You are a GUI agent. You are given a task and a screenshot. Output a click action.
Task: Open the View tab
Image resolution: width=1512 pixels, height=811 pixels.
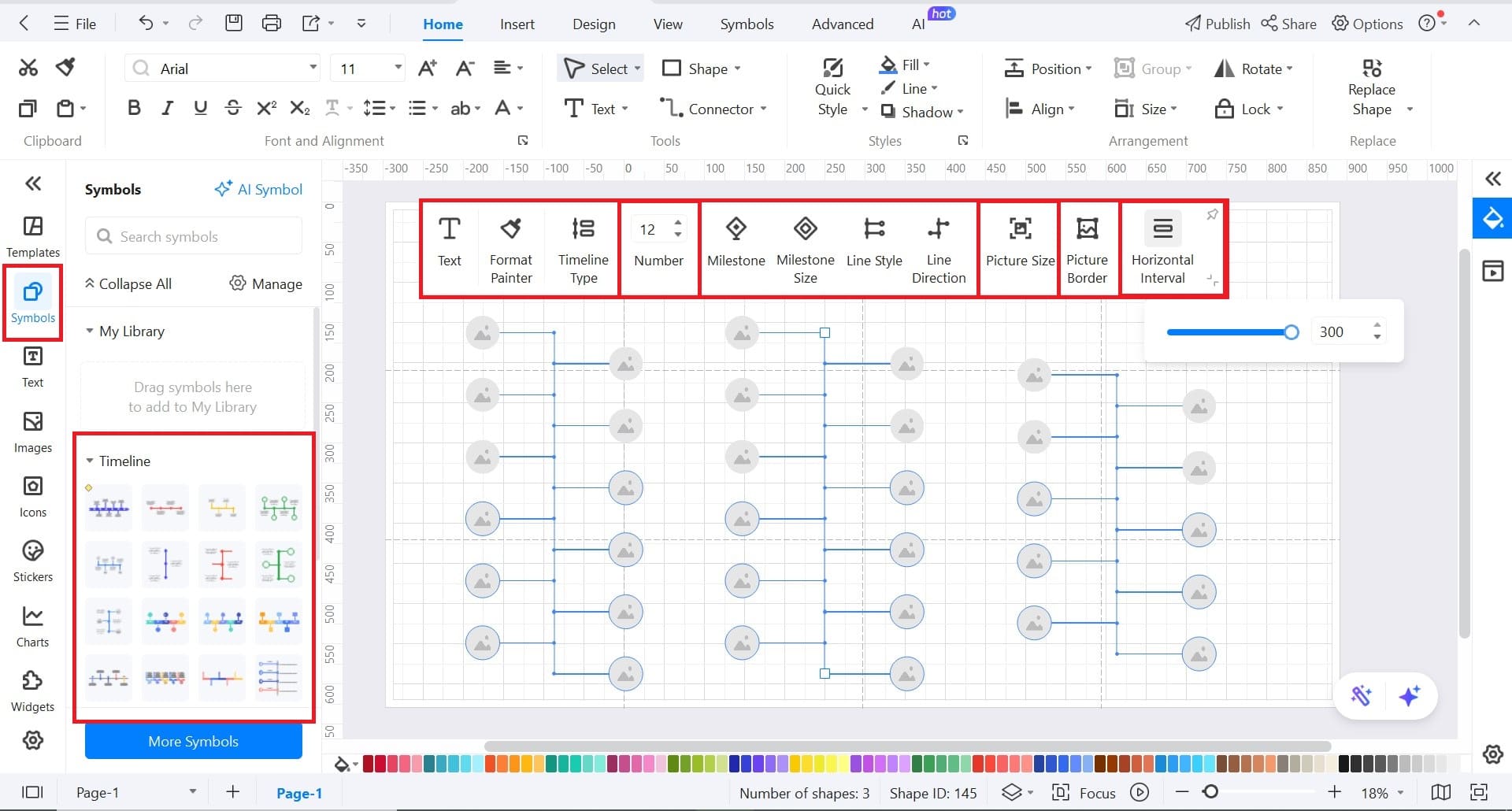pyautogui.click(x=668, y=24)
